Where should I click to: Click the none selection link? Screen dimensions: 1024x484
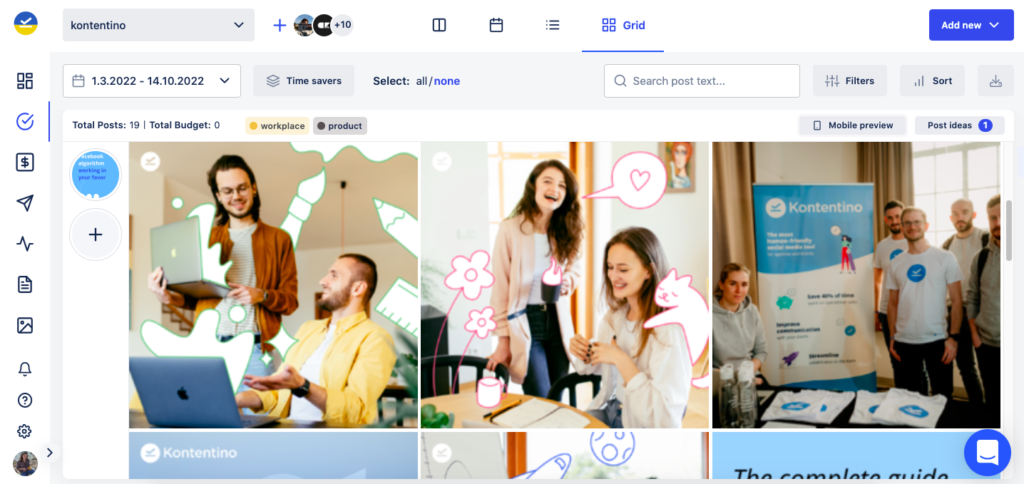click(x=447, y=81)
